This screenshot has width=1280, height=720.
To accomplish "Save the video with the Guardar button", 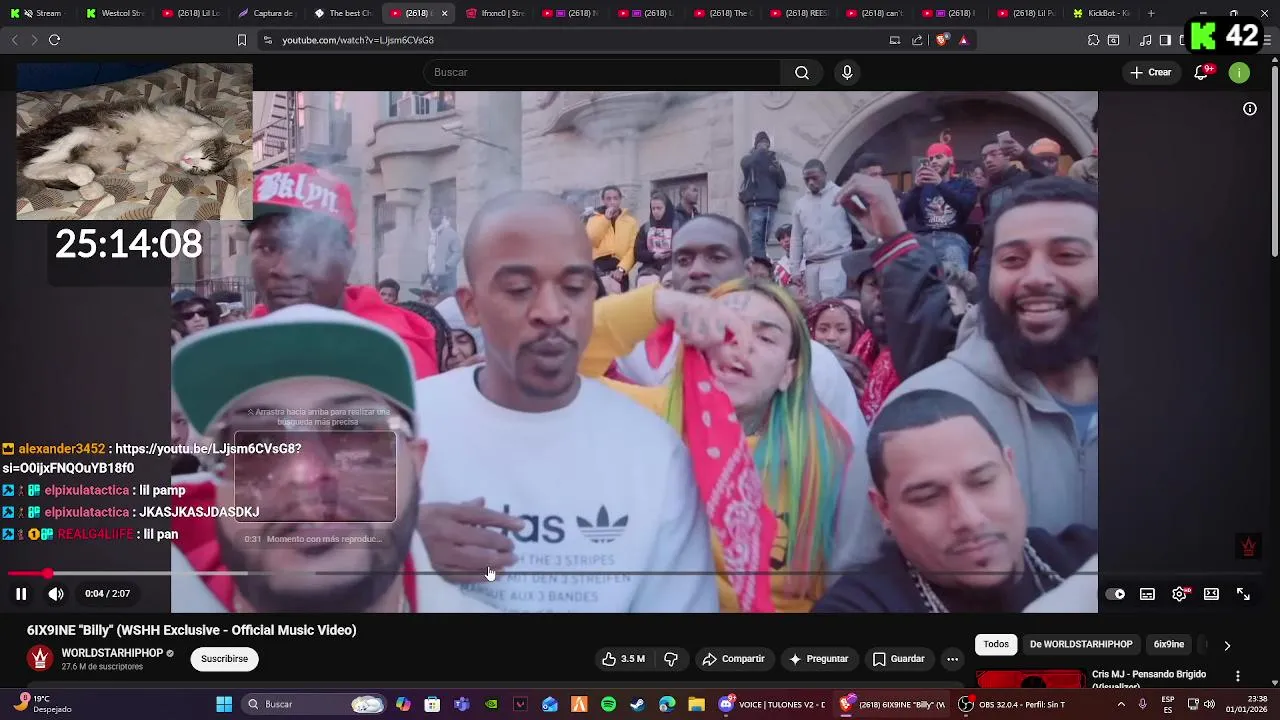I will click(x=898, y=659).
